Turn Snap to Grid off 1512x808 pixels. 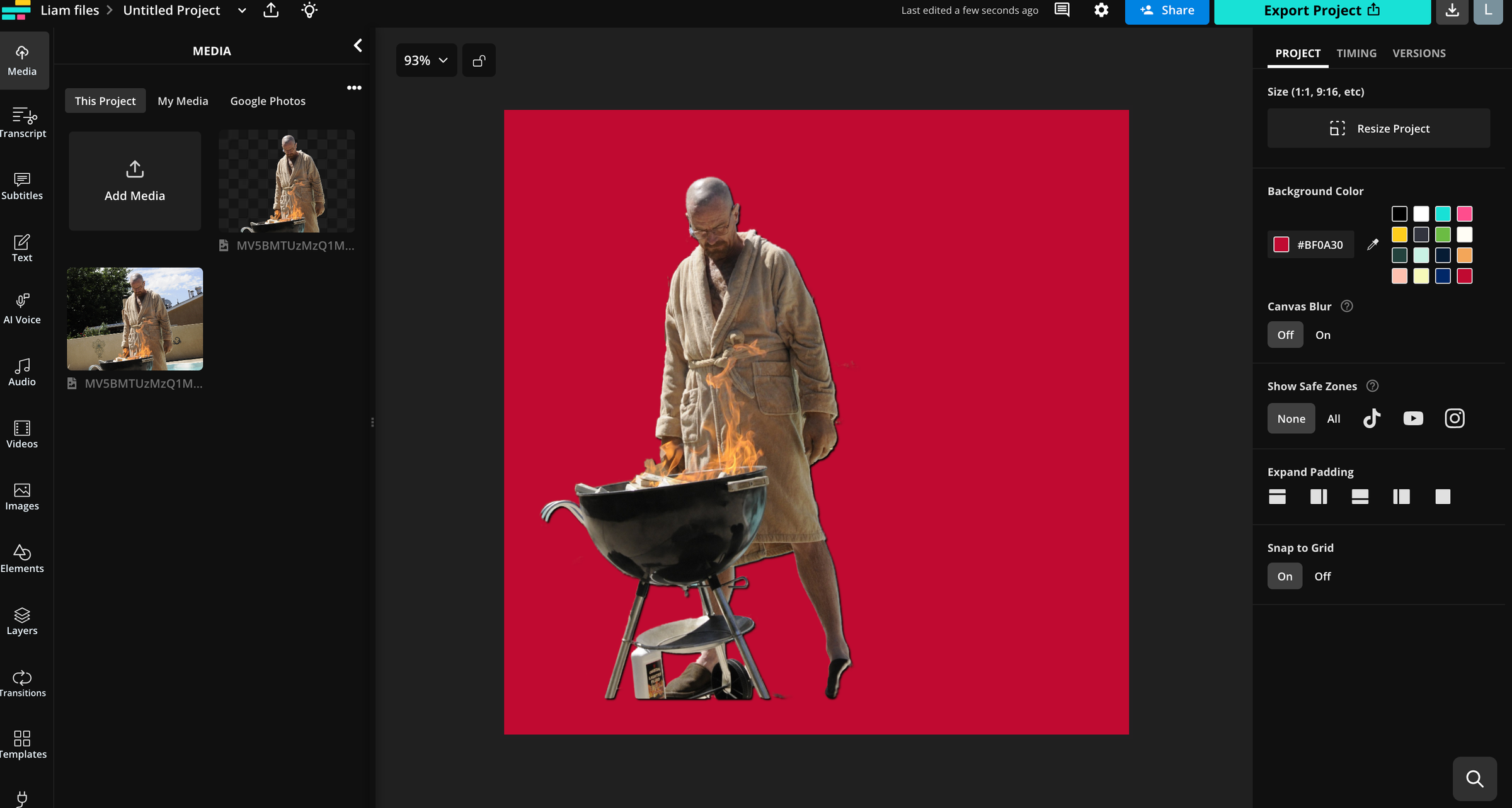[1322, 576]
